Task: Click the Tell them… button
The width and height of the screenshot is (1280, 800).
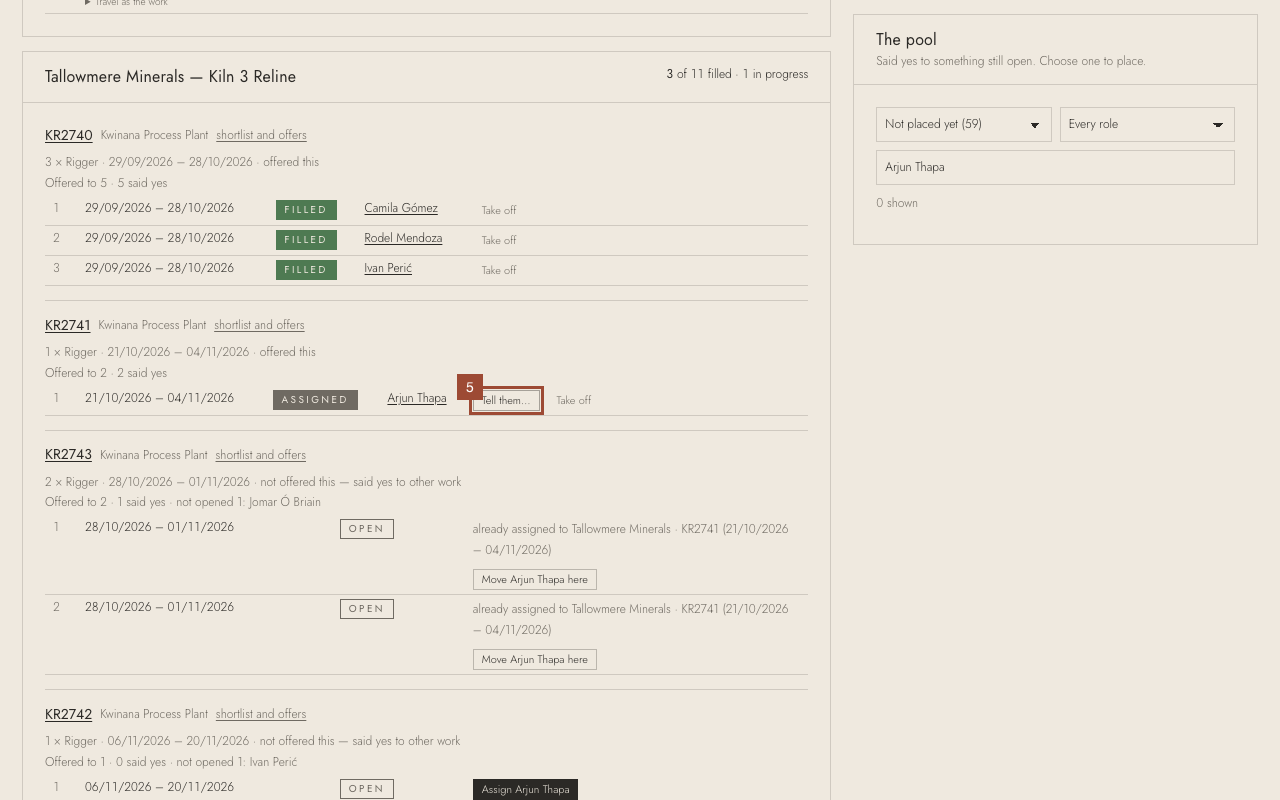Action: point(506,400)
